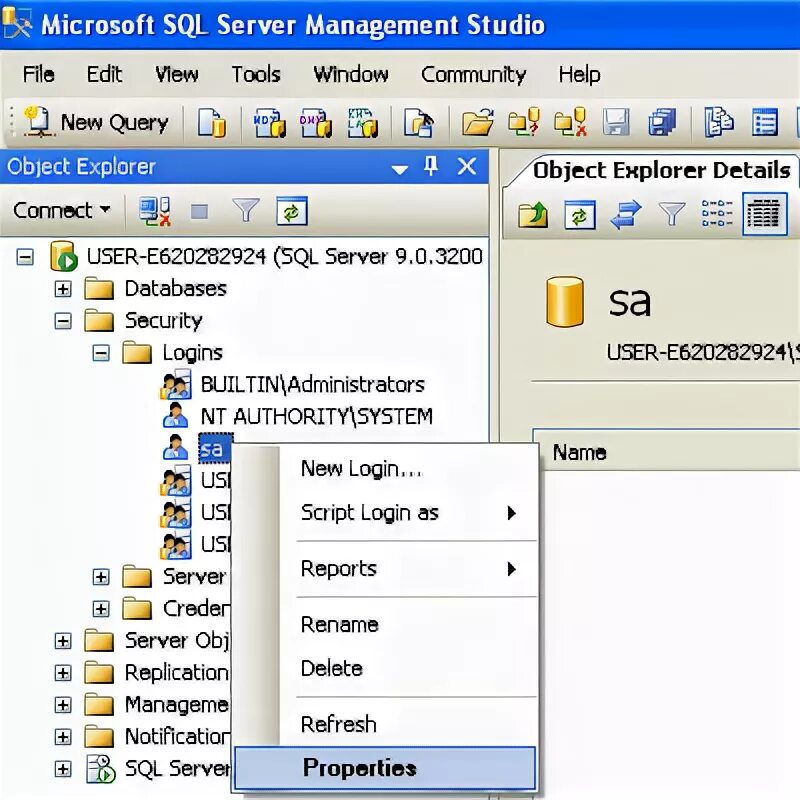
Task: Select the Object Explorer Details tab
Action: pos(661,170)
